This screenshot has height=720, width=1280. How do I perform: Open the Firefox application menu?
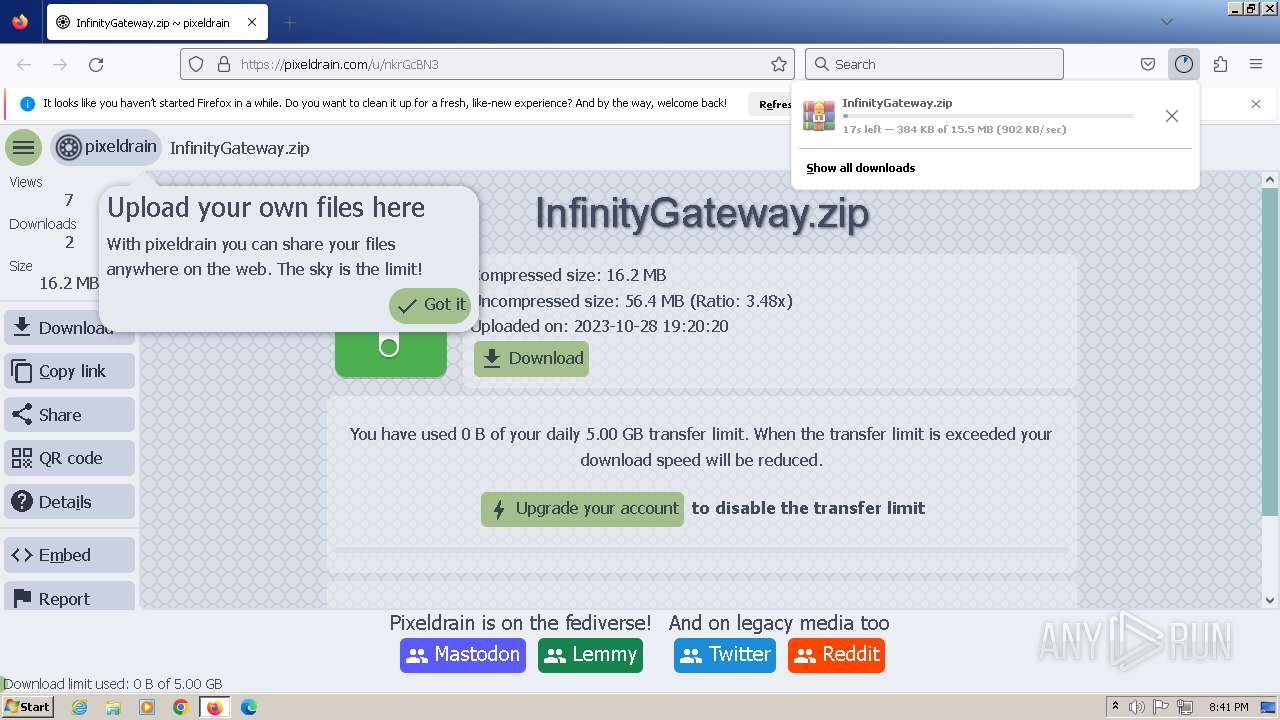point(1256,64)
